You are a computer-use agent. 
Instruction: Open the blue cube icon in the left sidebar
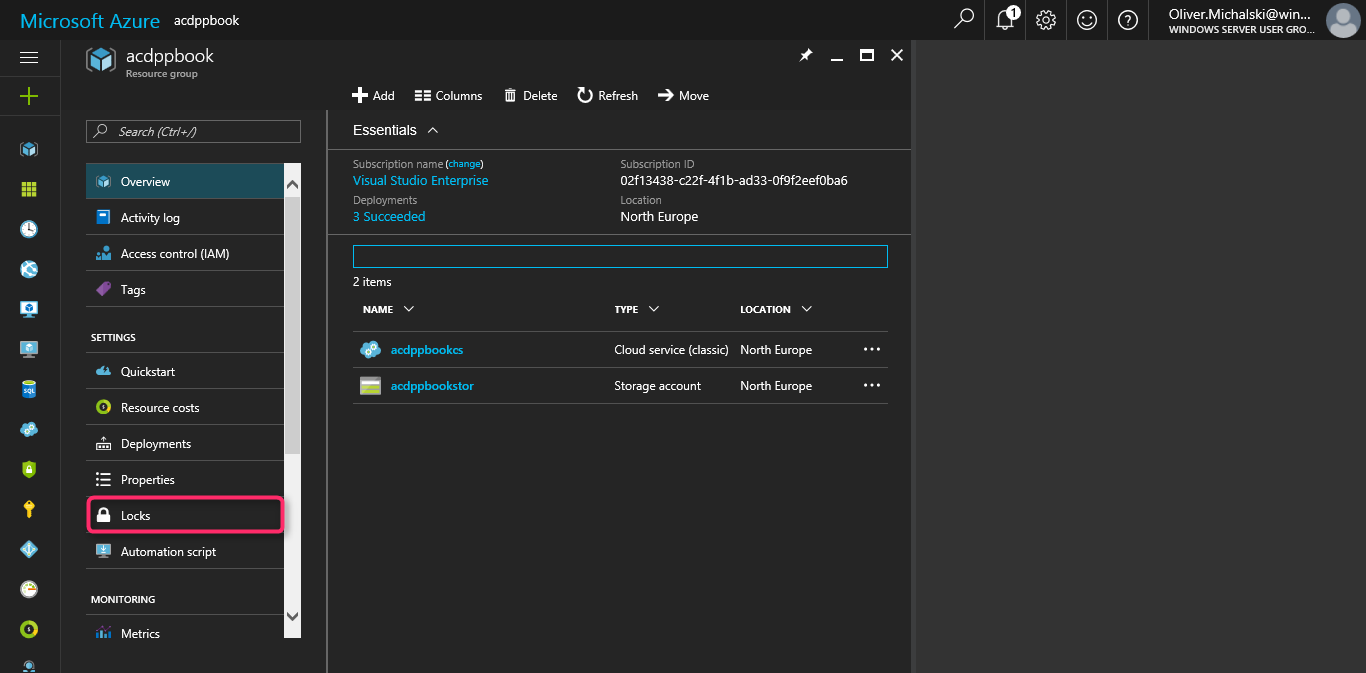click(x=29, y=149)
